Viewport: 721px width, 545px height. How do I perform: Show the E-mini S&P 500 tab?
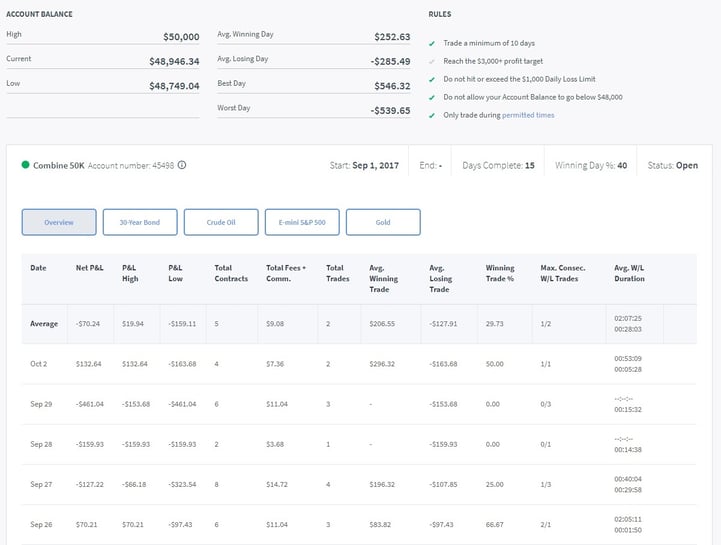pyautogui.click(x=302, y=222)
